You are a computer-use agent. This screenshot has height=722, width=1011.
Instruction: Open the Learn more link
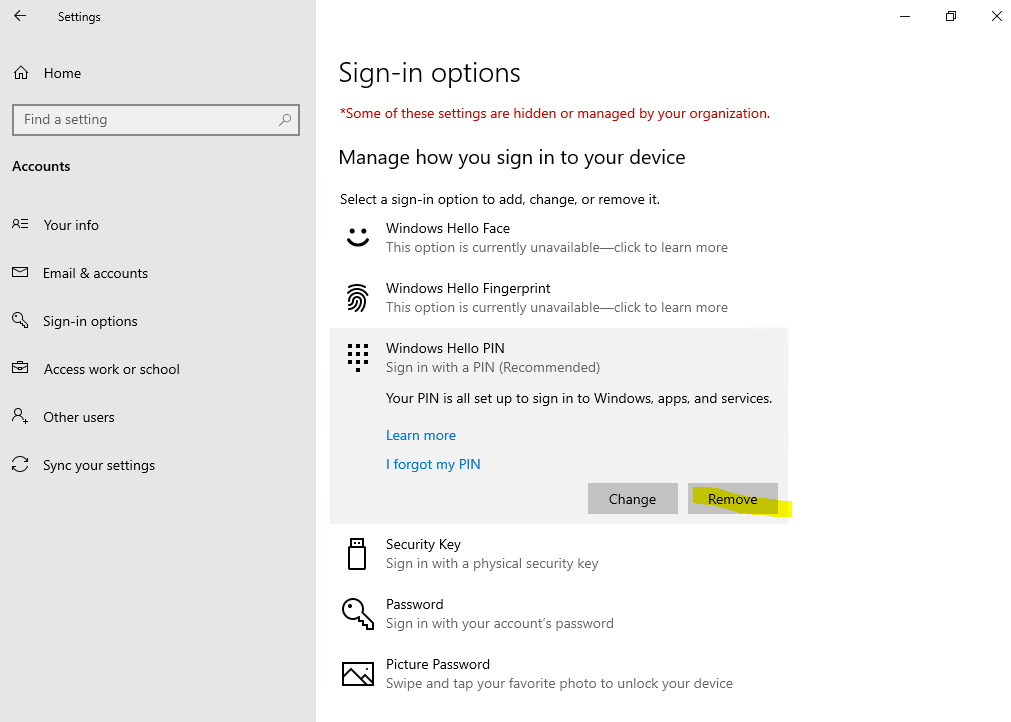point(421,435)
